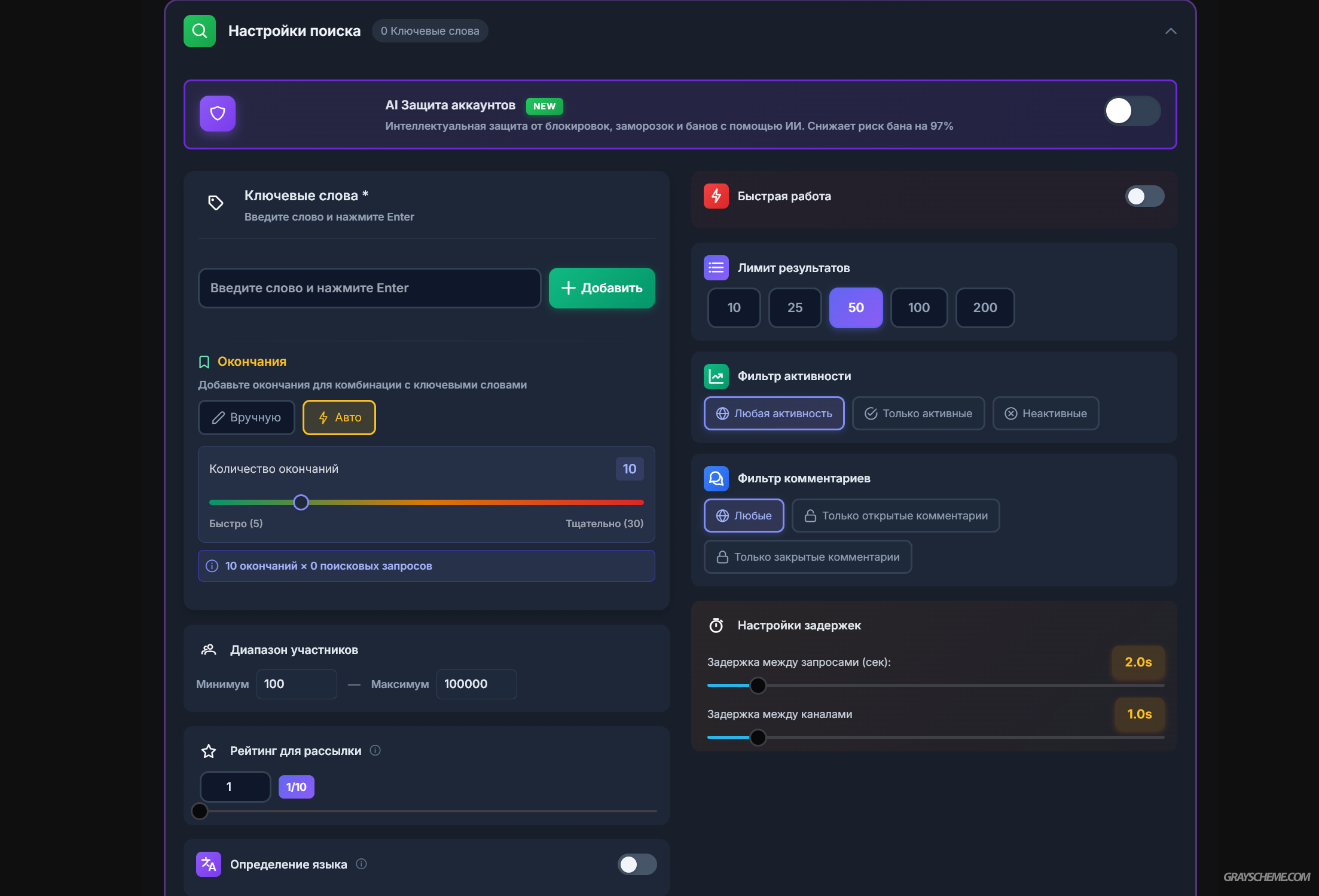This screenshot has width=1319, height=896.
Task: Click the purple AI shield icon
Action: click(x=218, y=114)
